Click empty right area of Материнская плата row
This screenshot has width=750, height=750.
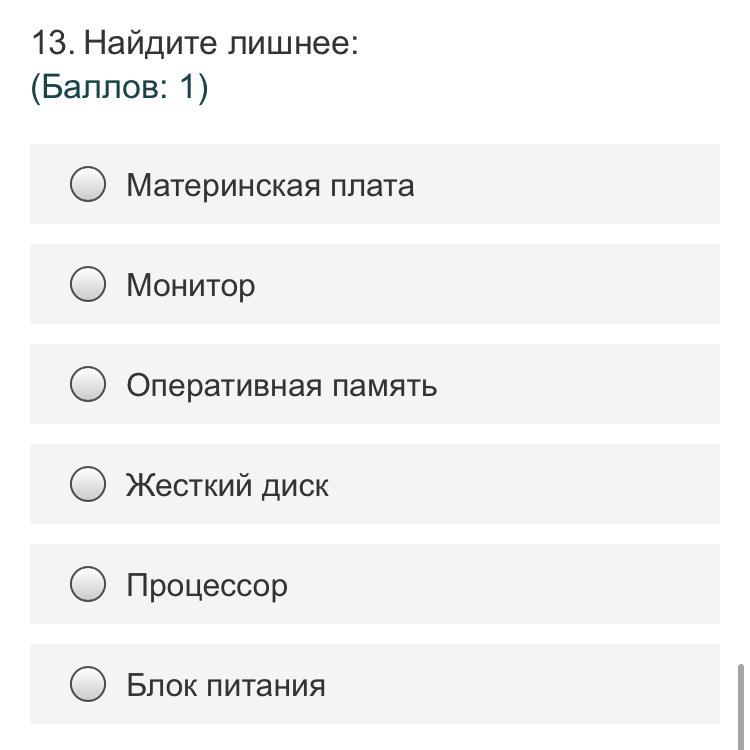pos(580,184)
